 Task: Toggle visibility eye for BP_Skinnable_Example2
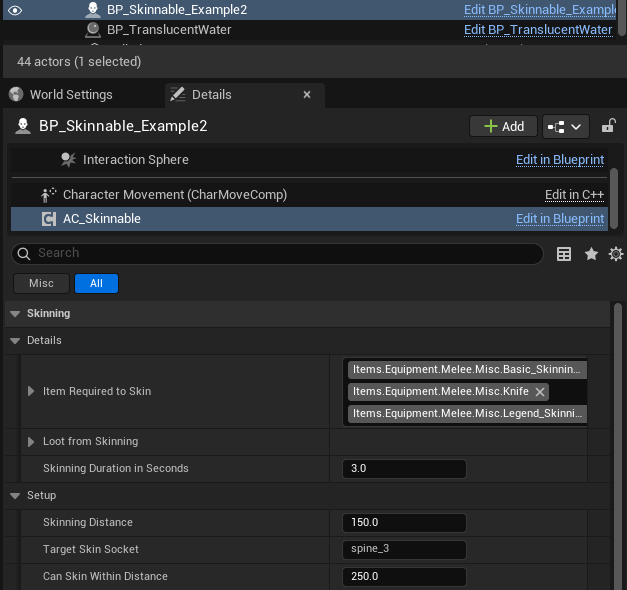pos(15,10)
